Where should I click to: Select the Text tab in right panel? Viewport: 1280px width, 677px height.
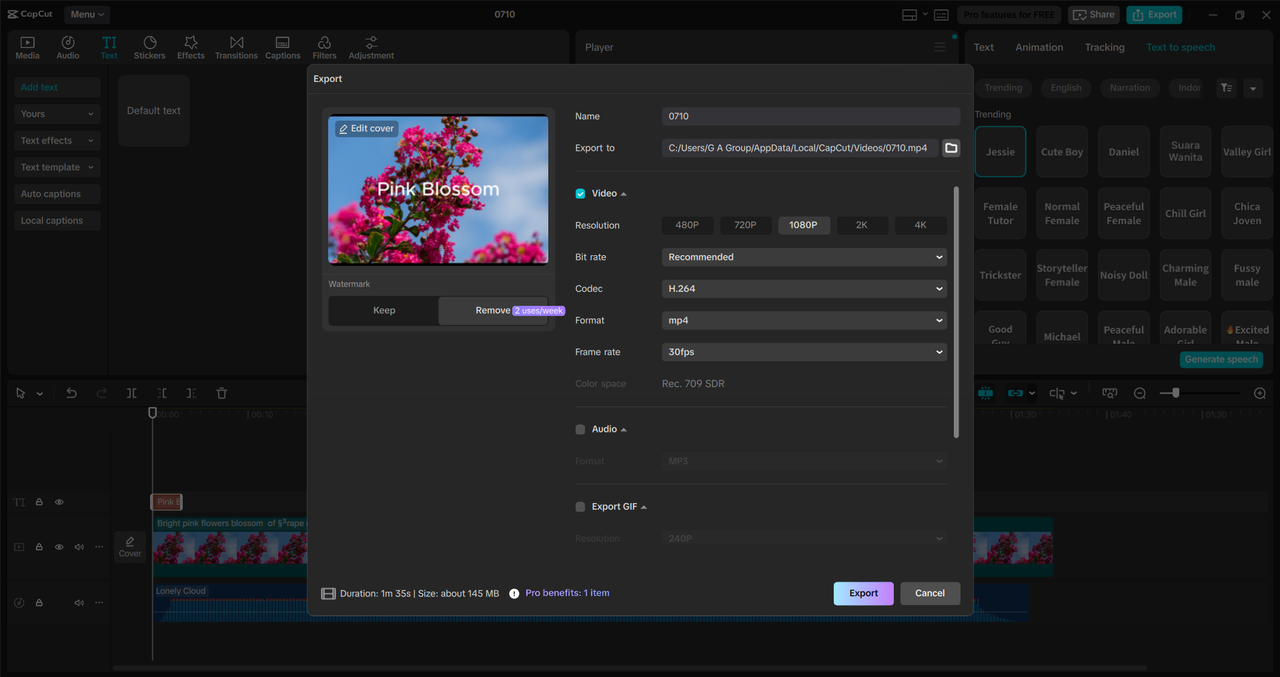coord(984,47)
